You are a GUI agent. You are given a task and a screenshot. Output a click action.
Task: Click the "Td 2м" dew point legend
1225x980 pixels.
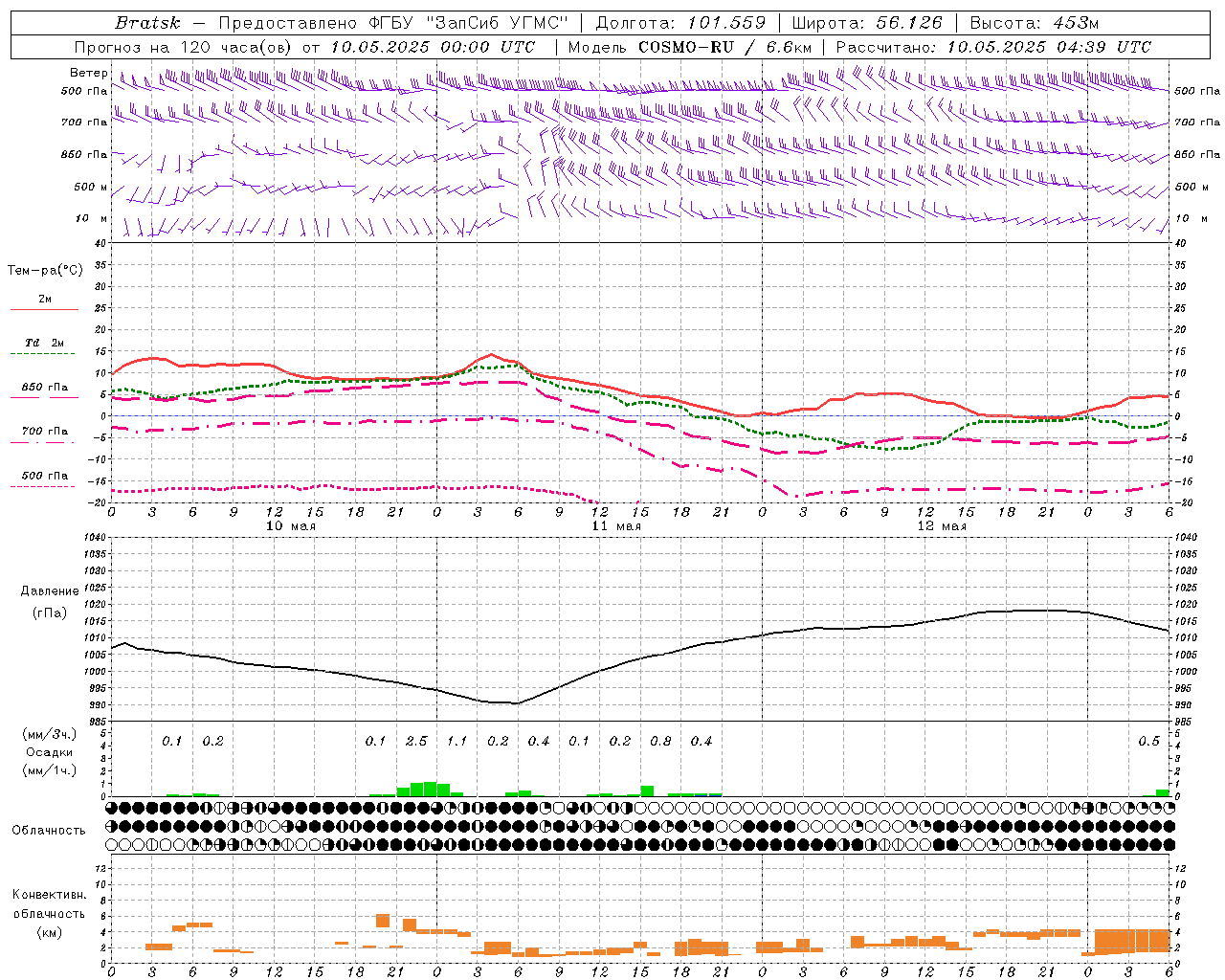tap(44, 343)
